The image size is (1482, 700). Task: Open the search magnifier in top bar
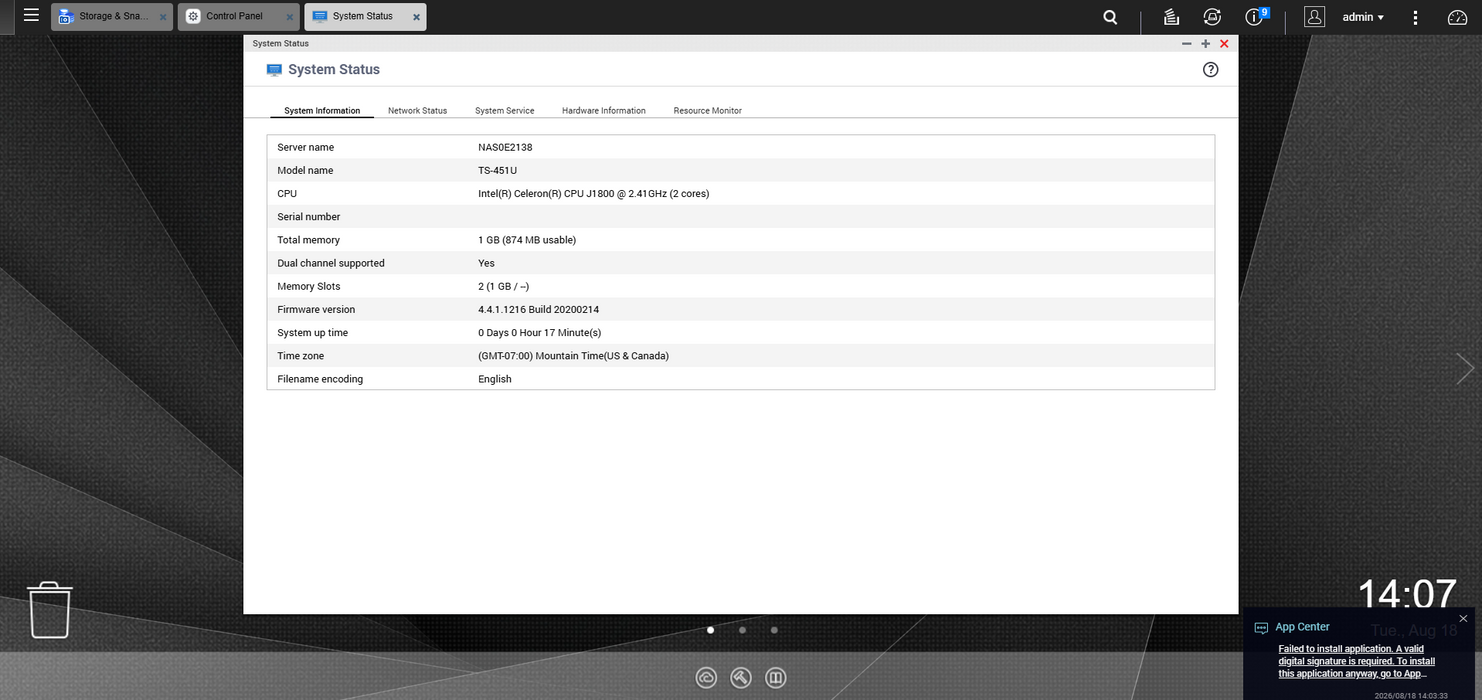pos(1111,17)
